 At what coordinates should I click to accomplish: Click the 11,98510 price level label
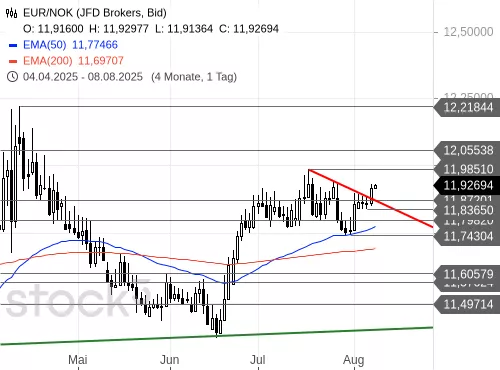pyautogui.click(x=467, y=169)
